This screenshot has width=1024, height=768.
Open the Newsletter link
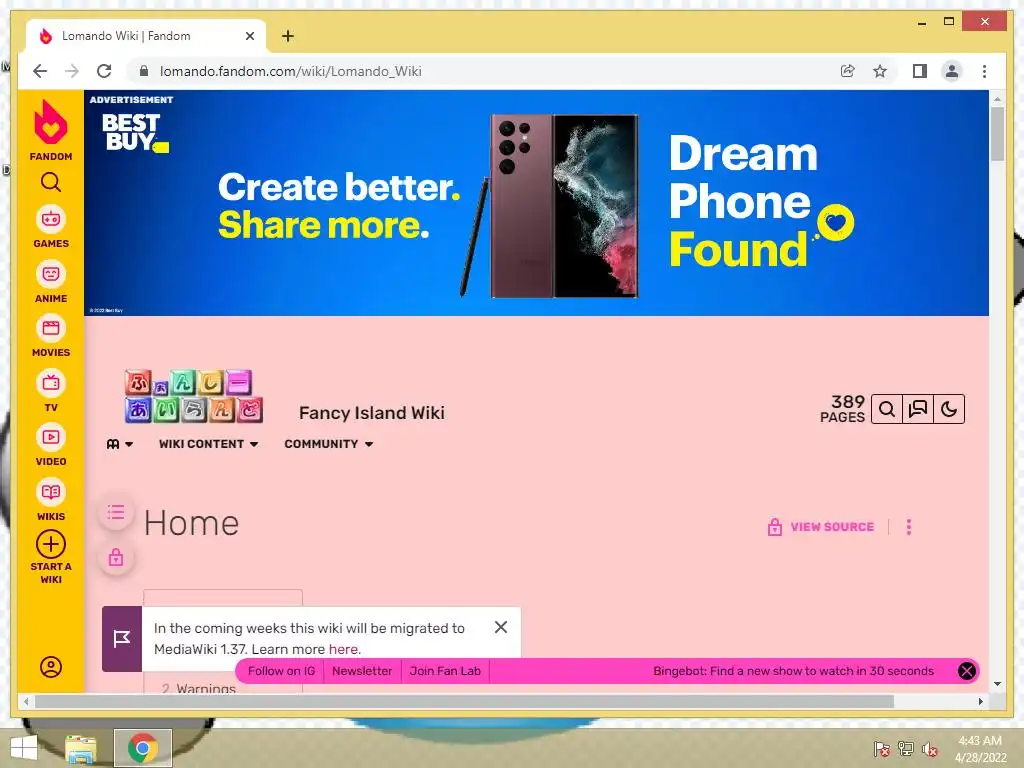[362, 671]
